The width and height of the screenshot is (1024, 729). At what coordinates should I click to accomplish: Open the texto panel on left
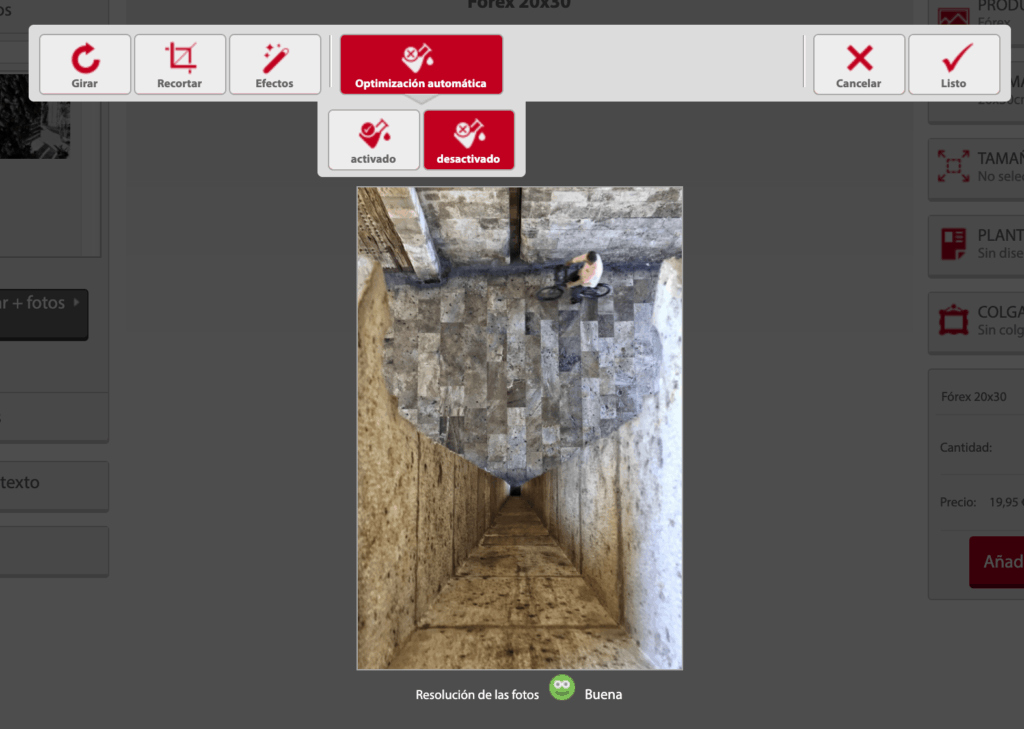click(54, 485)
